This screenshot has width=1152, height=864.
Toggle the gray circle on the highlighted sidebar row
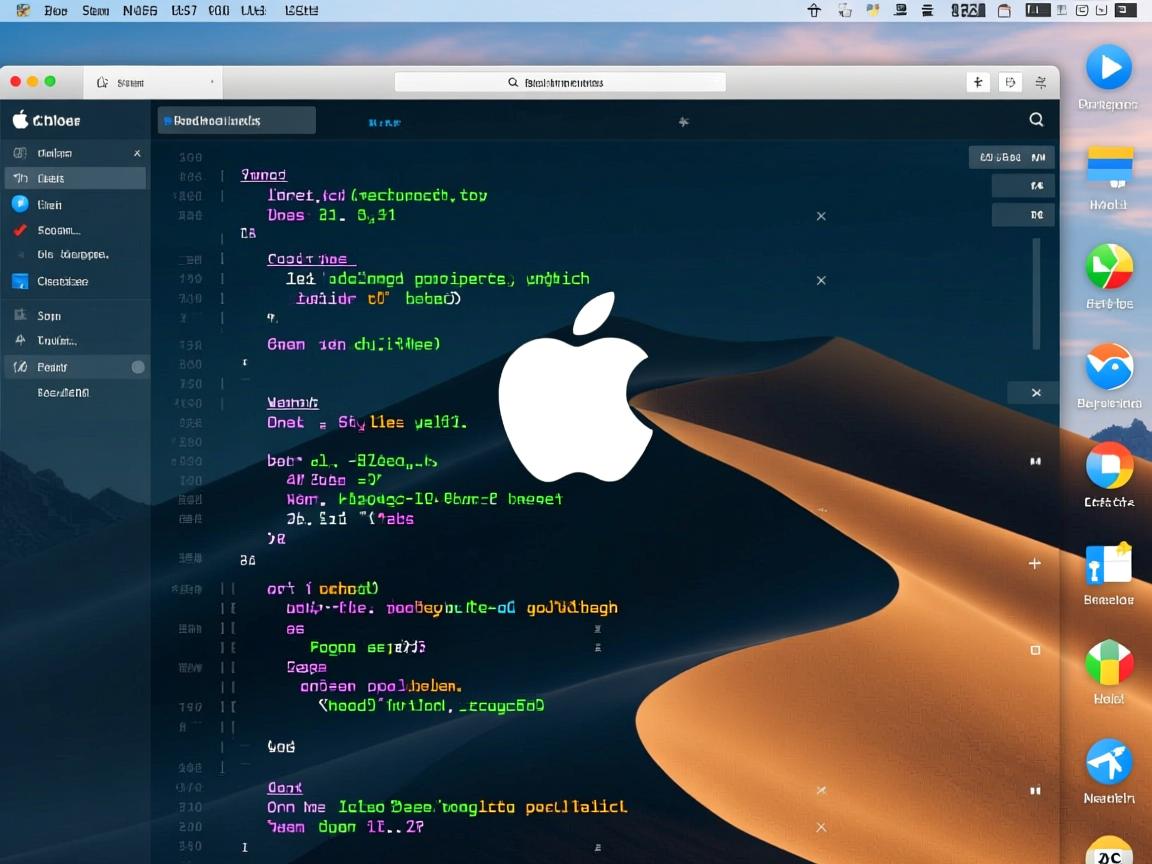point(138,367)
